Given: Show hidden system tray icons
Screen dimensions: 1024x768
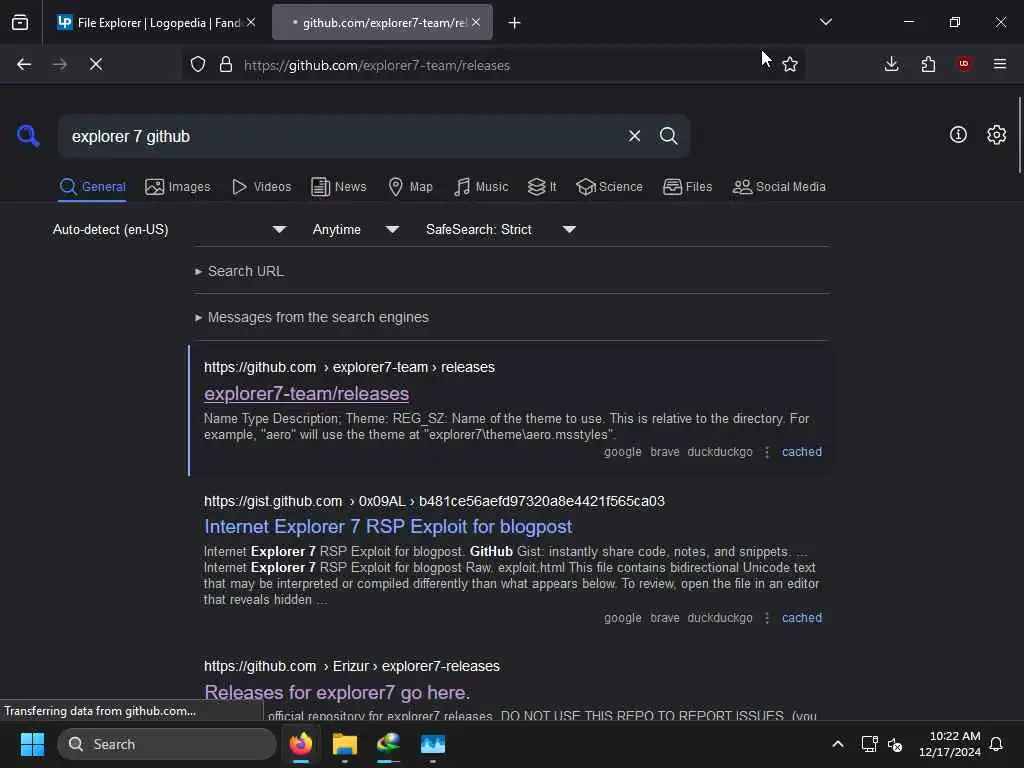Looking at the screenshot, I should click(838, 744).
